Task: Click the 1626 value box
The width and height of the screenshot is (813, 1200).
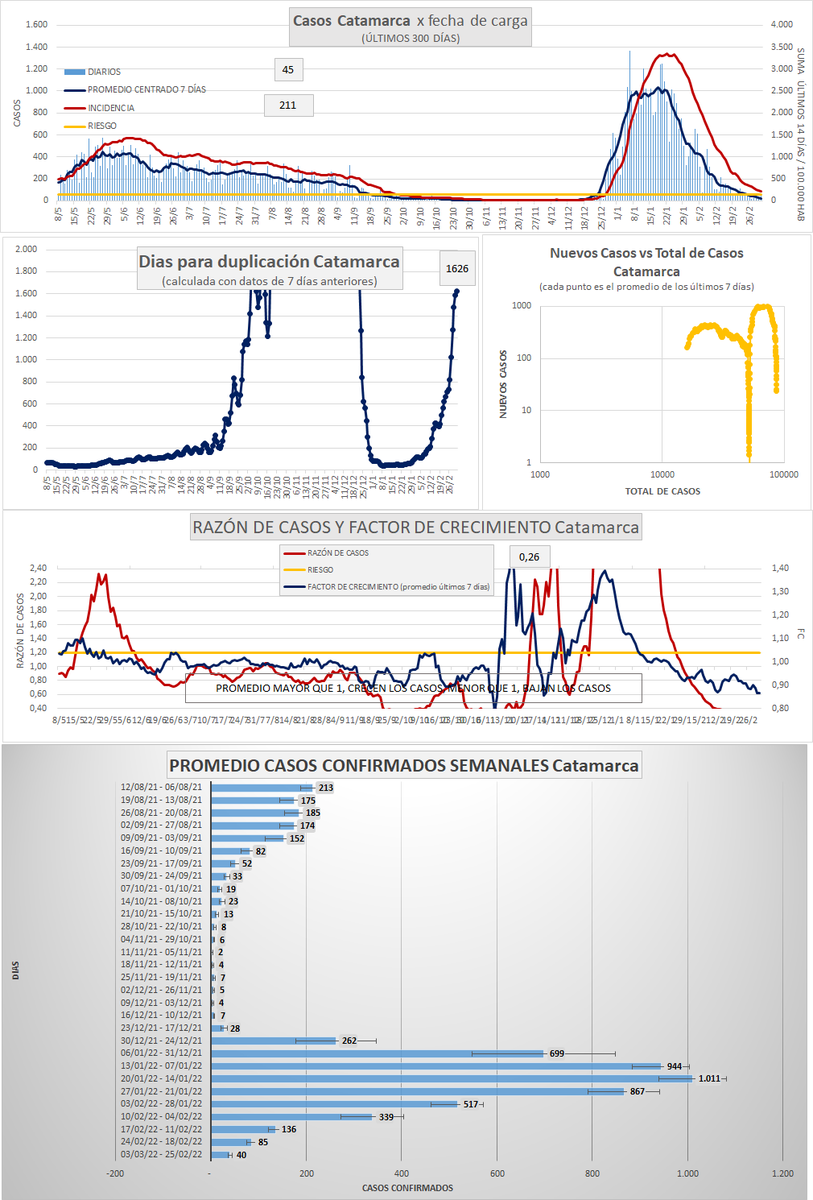Action: click(459, 269)
